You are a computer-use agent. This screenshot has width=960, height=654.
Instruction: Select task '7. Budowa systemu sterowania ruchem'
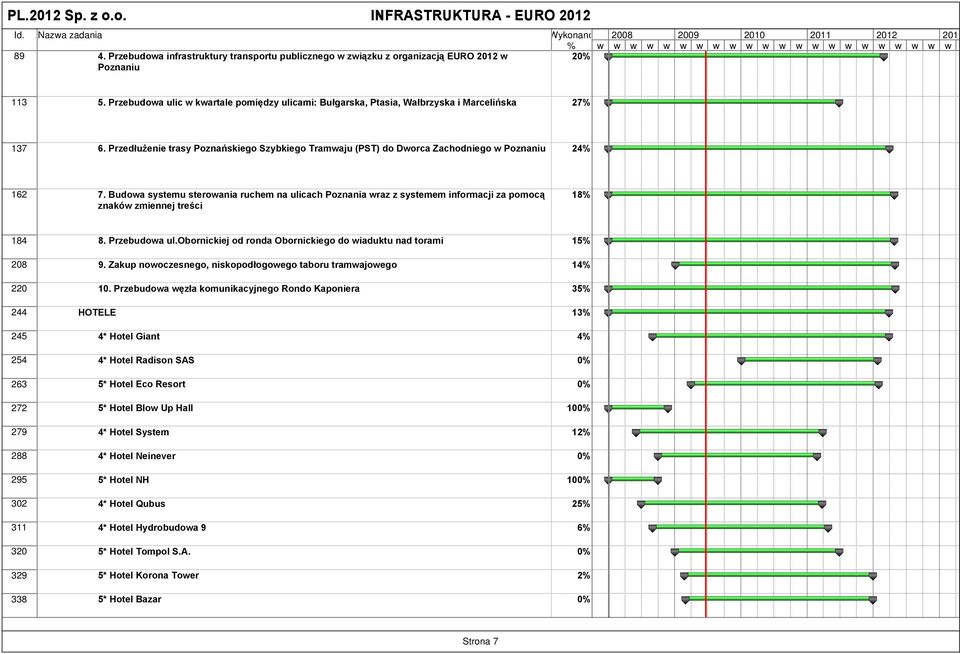click(321, 200)
